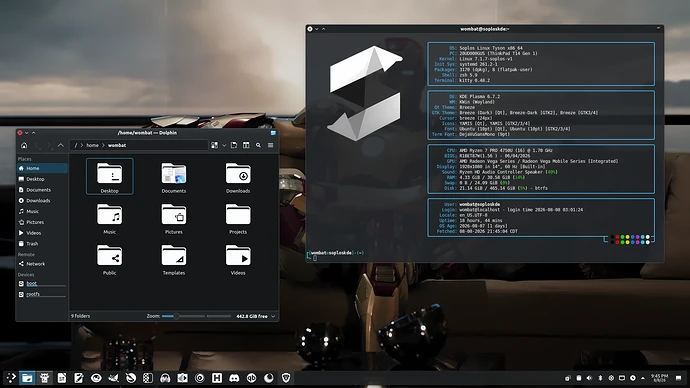Go to home via Dolphin toolbar house icon

tap(24, 145)
